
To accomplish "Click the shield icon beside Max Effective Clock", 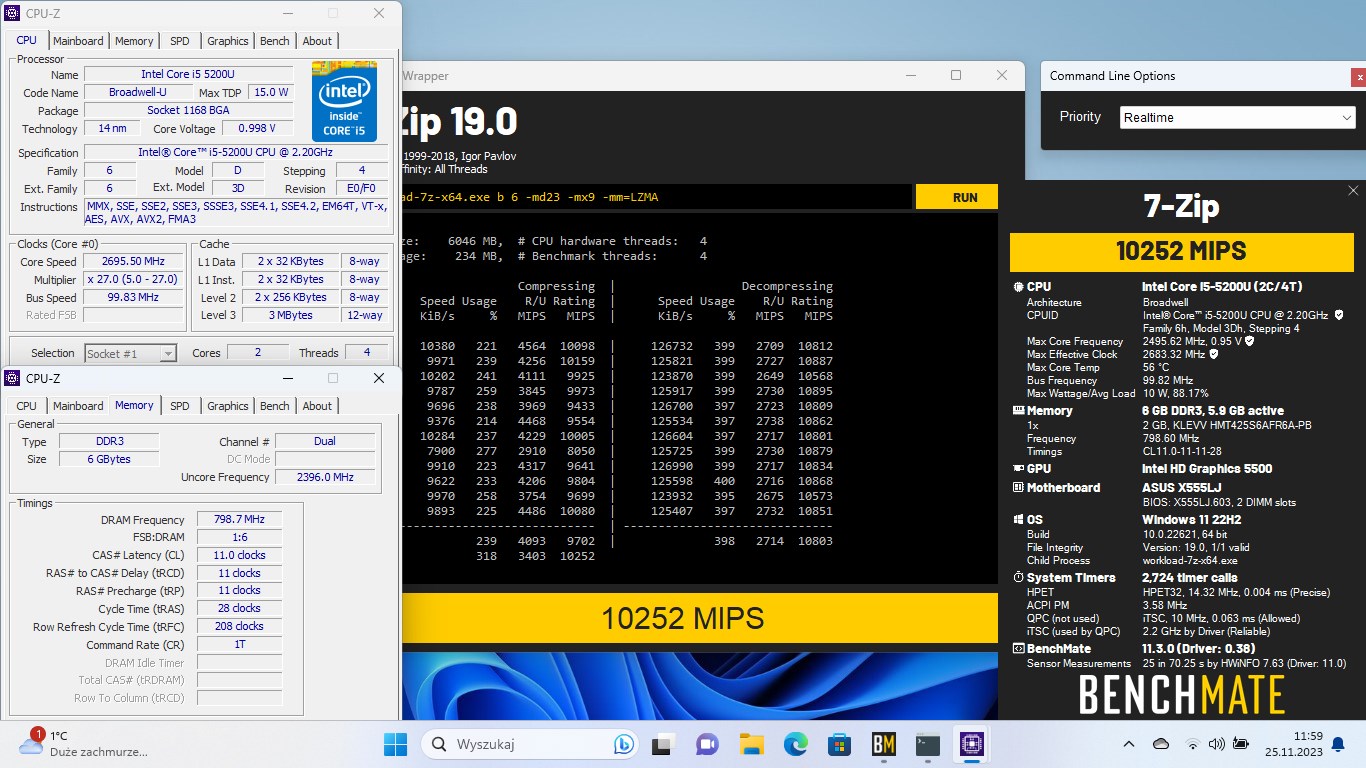I will 1213,354.
